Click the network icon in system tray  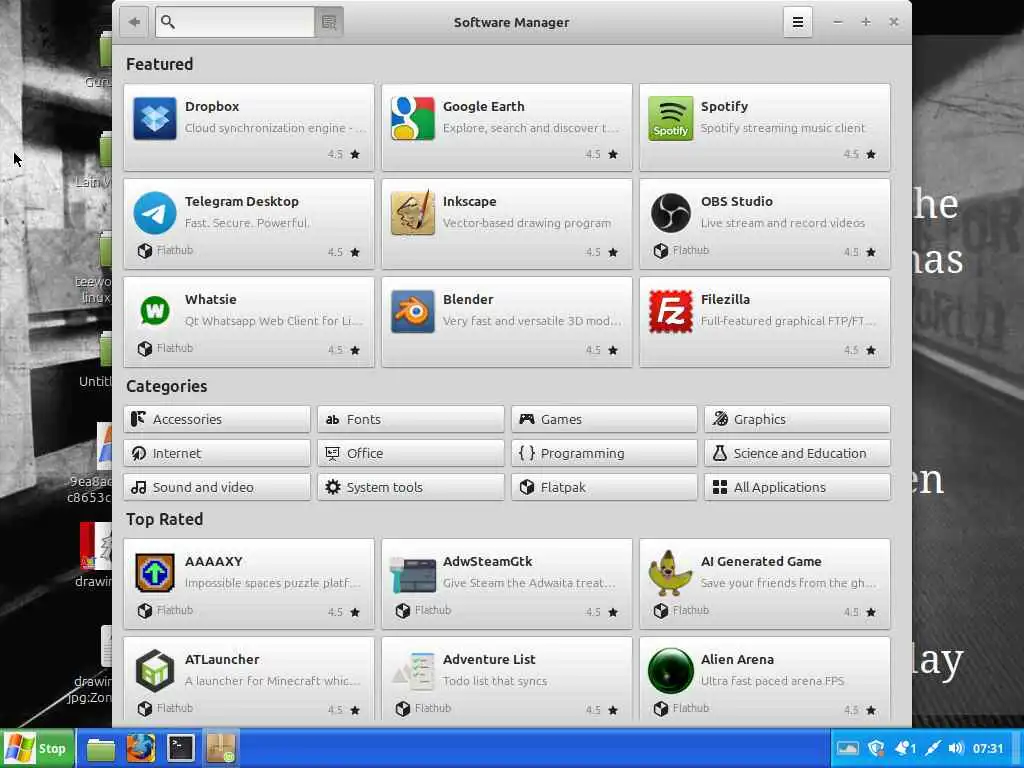pyautogui.click(x=933, y=748)
